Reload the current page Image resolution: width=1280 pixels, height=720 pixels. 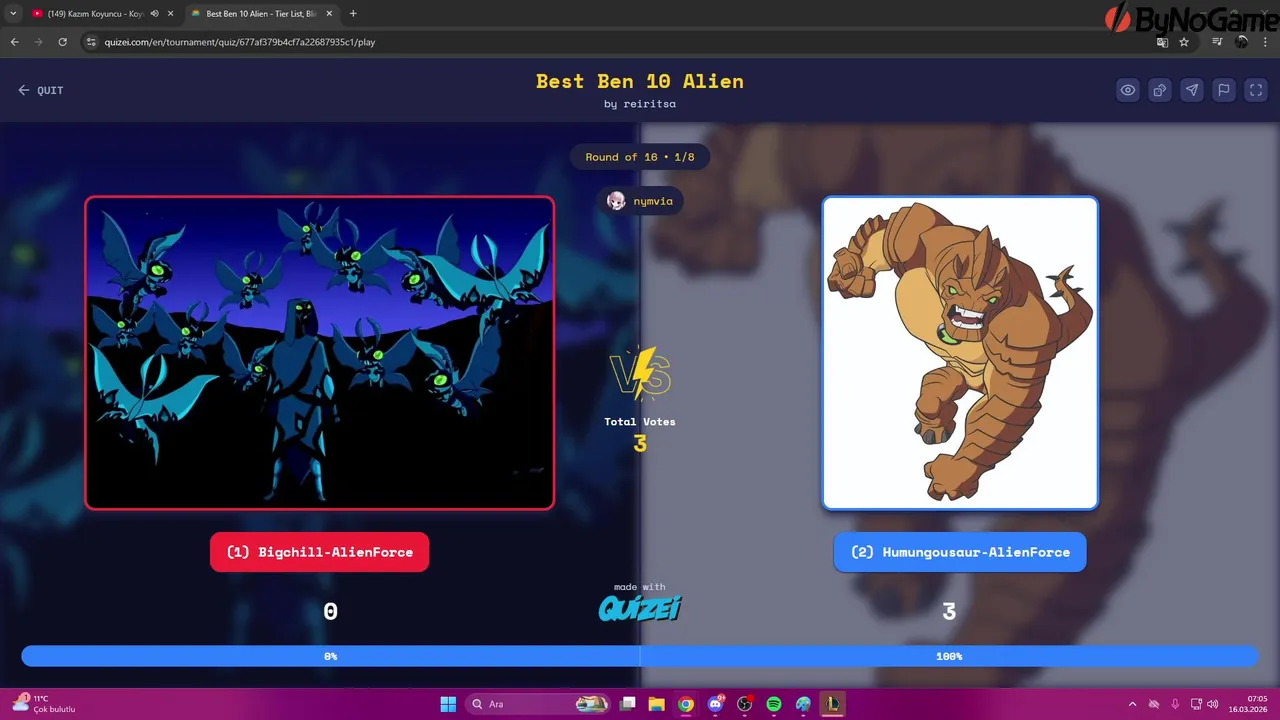pos(62,42)
